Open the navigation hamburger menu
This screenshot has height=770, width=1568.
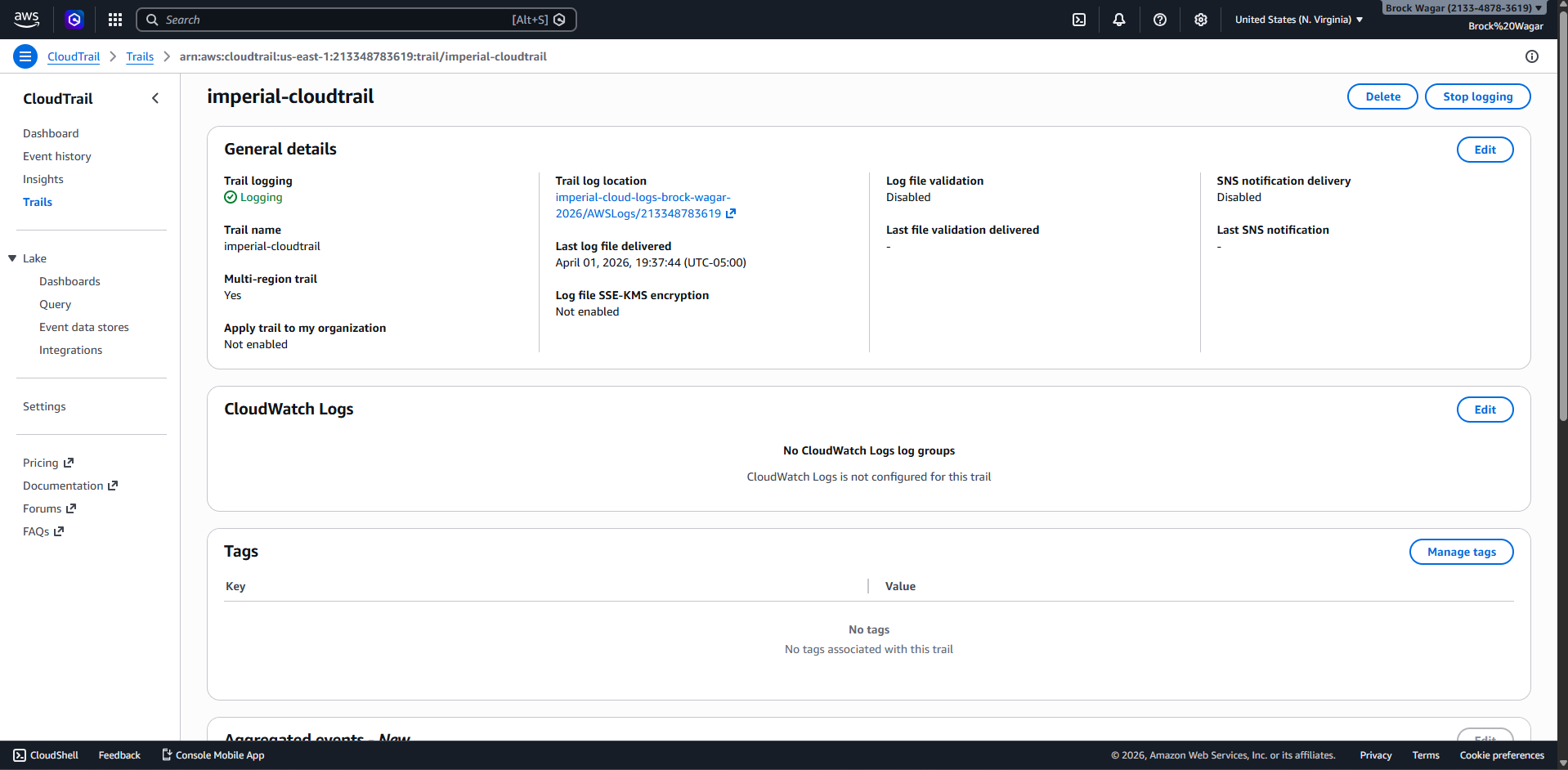click(x=25, y=56)
